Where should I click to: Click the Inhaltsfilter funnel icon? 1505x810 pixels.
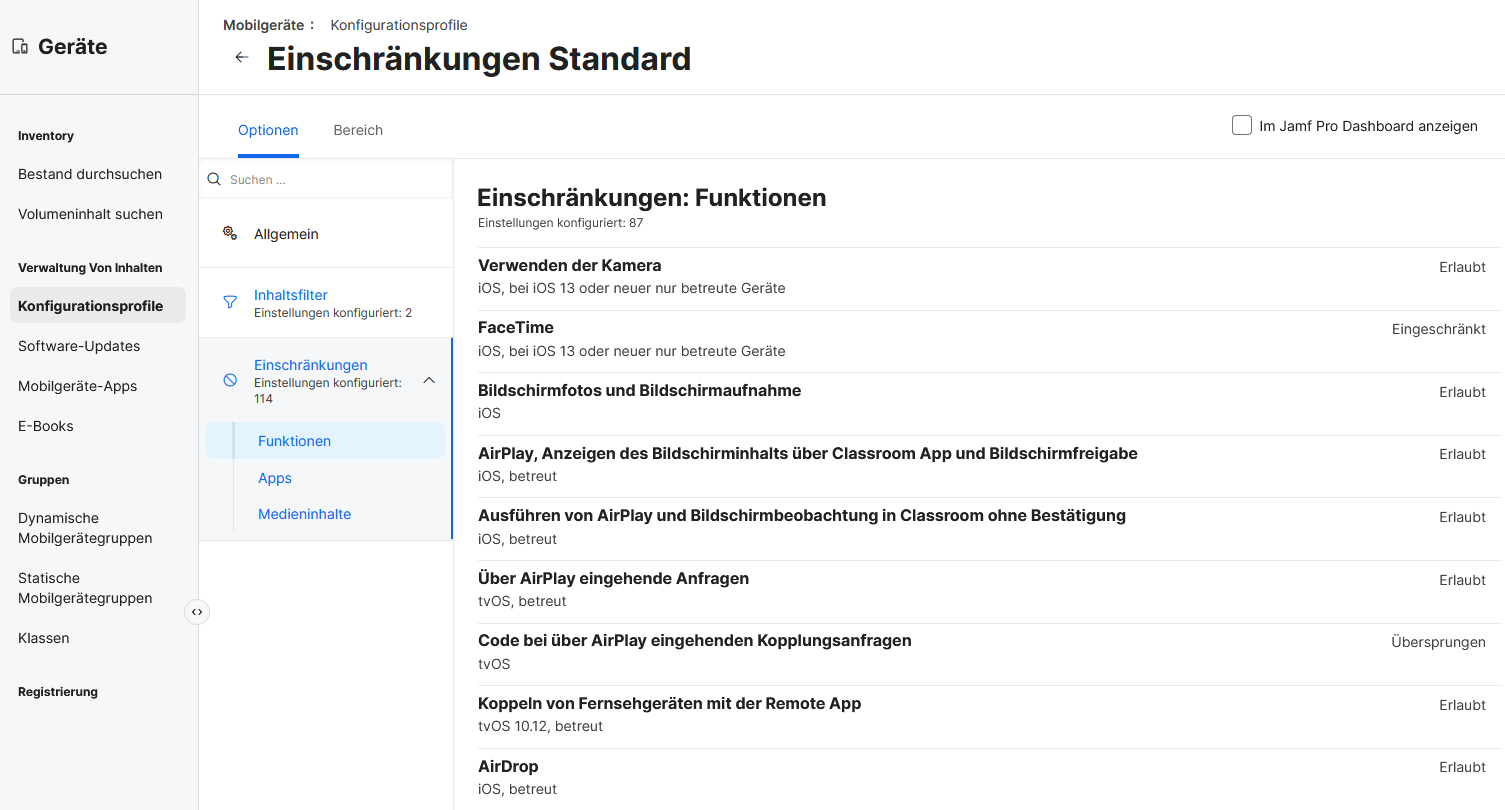pos(230,302)
